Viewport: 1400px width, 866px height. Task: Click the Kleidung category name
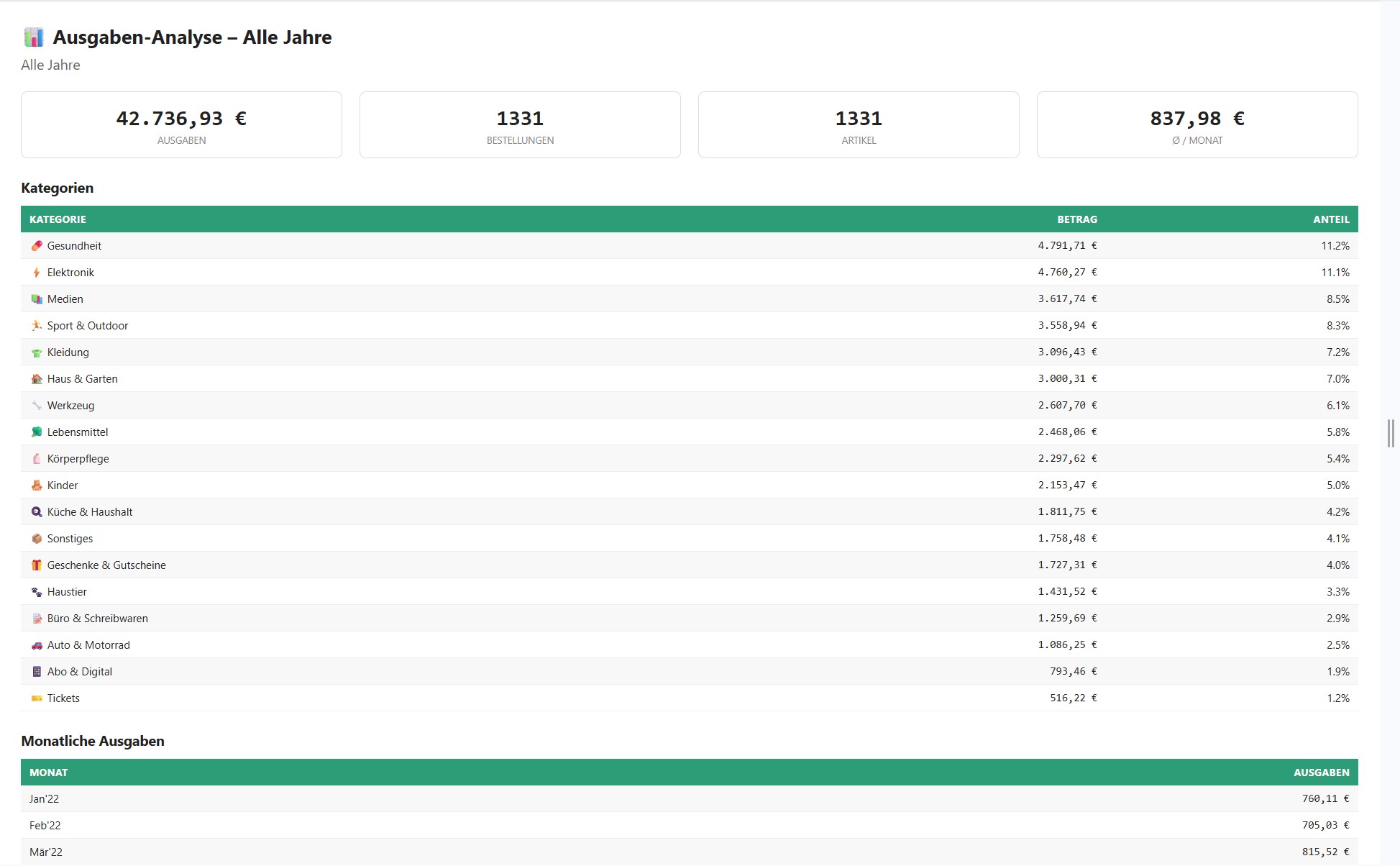(68, 352)
